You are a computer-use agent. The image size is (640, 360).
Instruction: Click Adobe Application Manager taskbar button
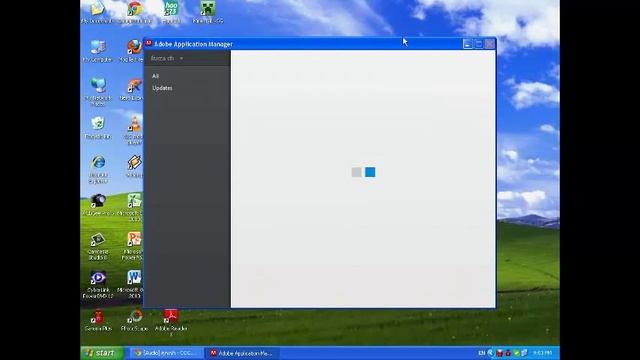(x=243, y=353)
